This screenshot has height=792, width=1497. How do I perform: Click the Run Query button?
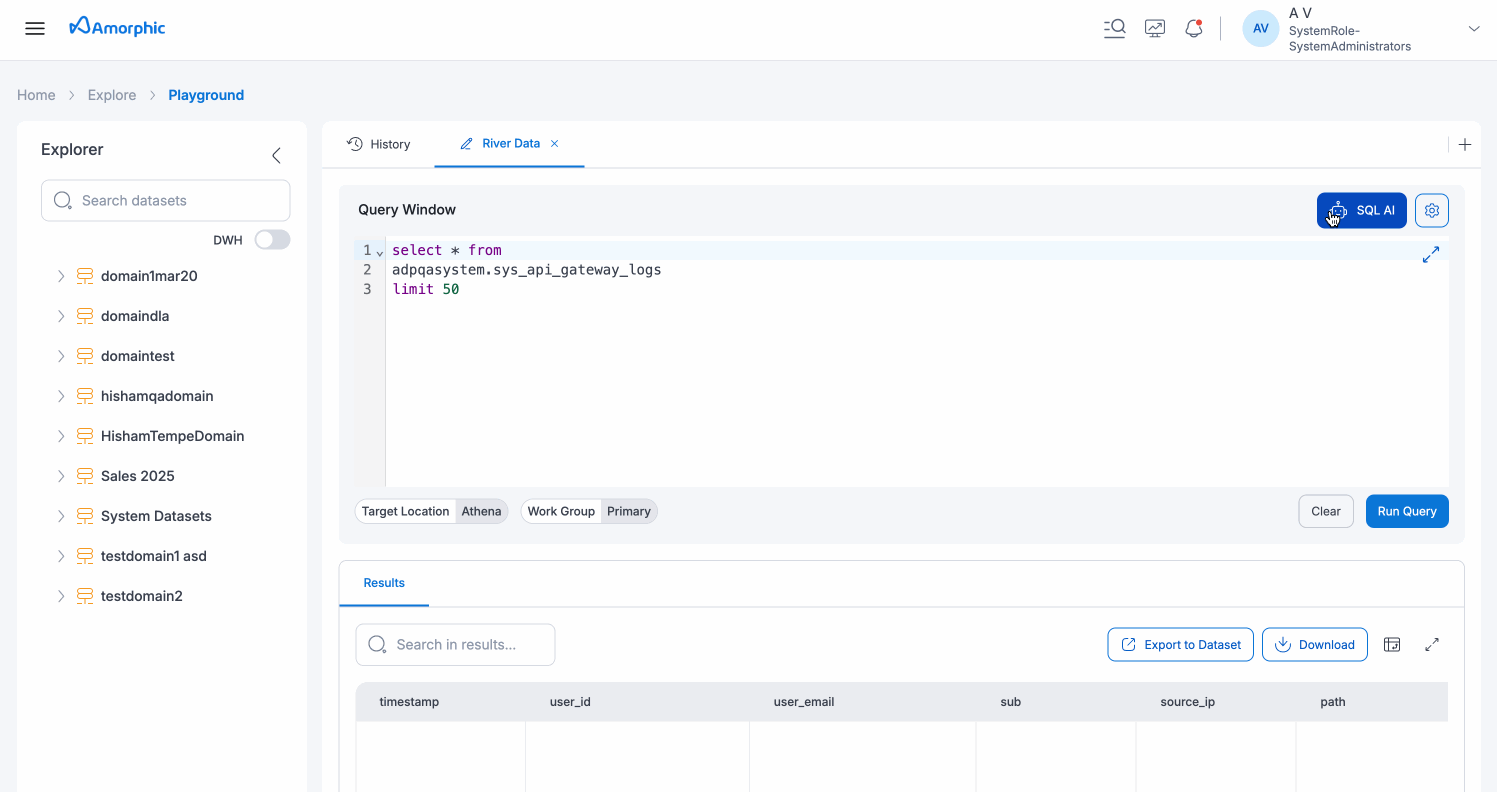[1406, 511]
